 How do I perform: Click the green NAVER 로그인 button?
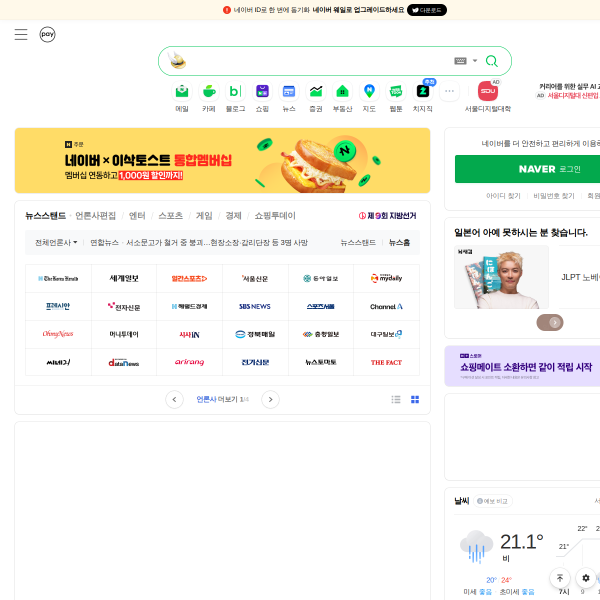point(527,169)
